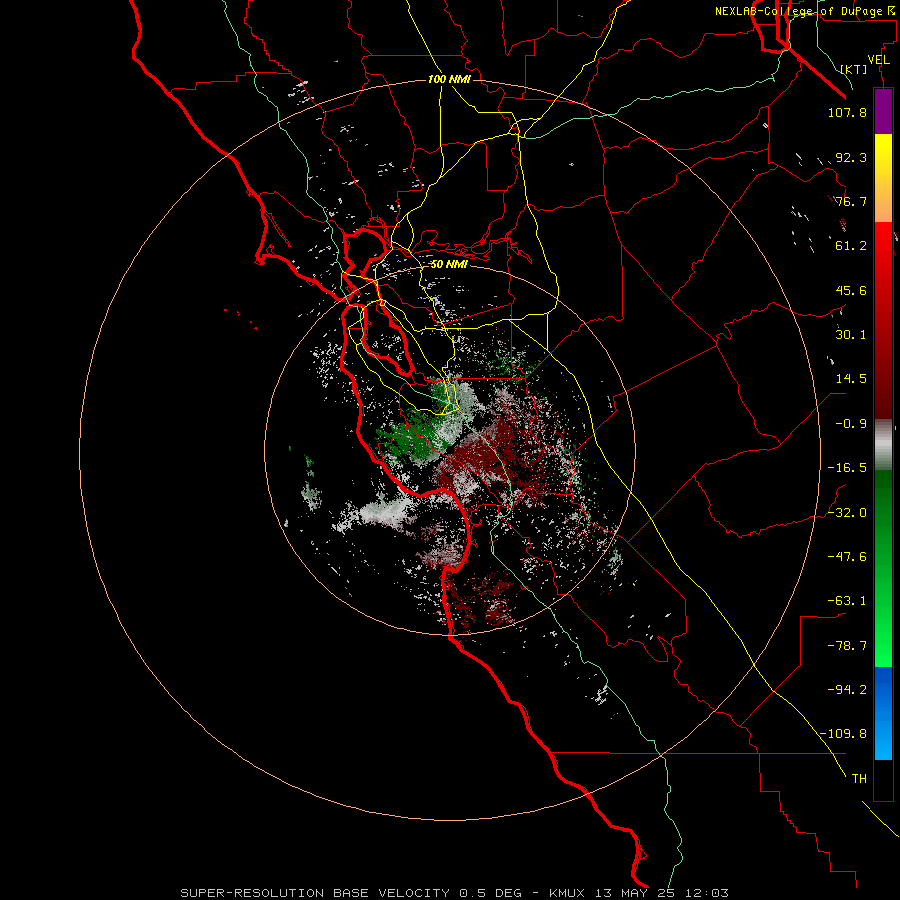Click the VEL legend heading
900x900 pixels.
(x=878, y=60)
